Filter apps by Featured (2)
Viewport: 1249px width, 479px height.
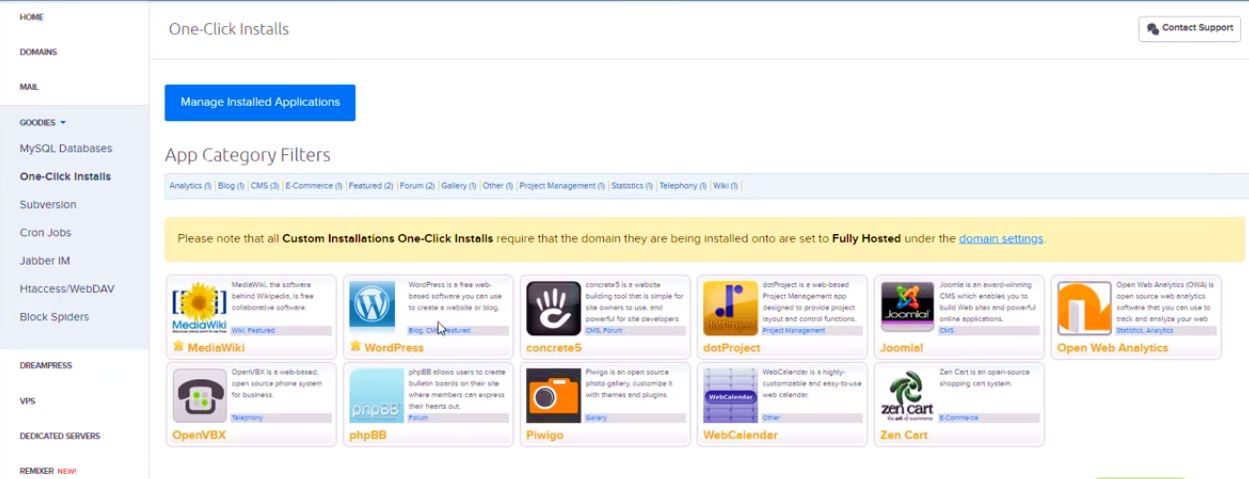click(x=371, y=186)
